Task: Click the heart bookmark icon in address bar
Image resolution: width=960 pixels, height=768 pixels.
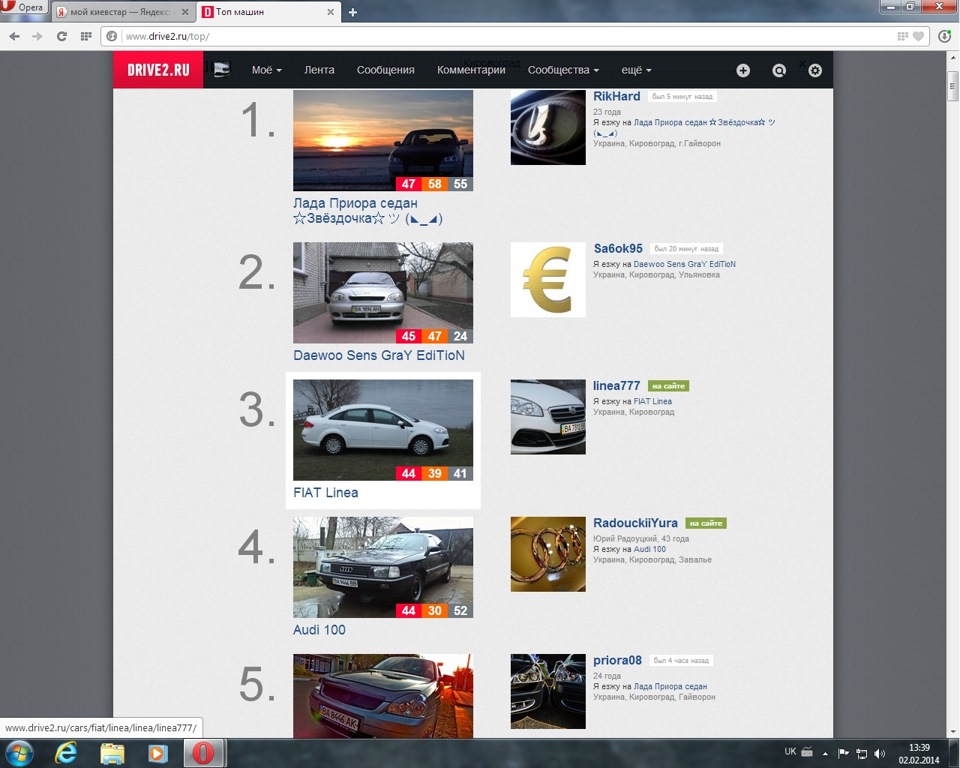Action: tap(918, 36)
